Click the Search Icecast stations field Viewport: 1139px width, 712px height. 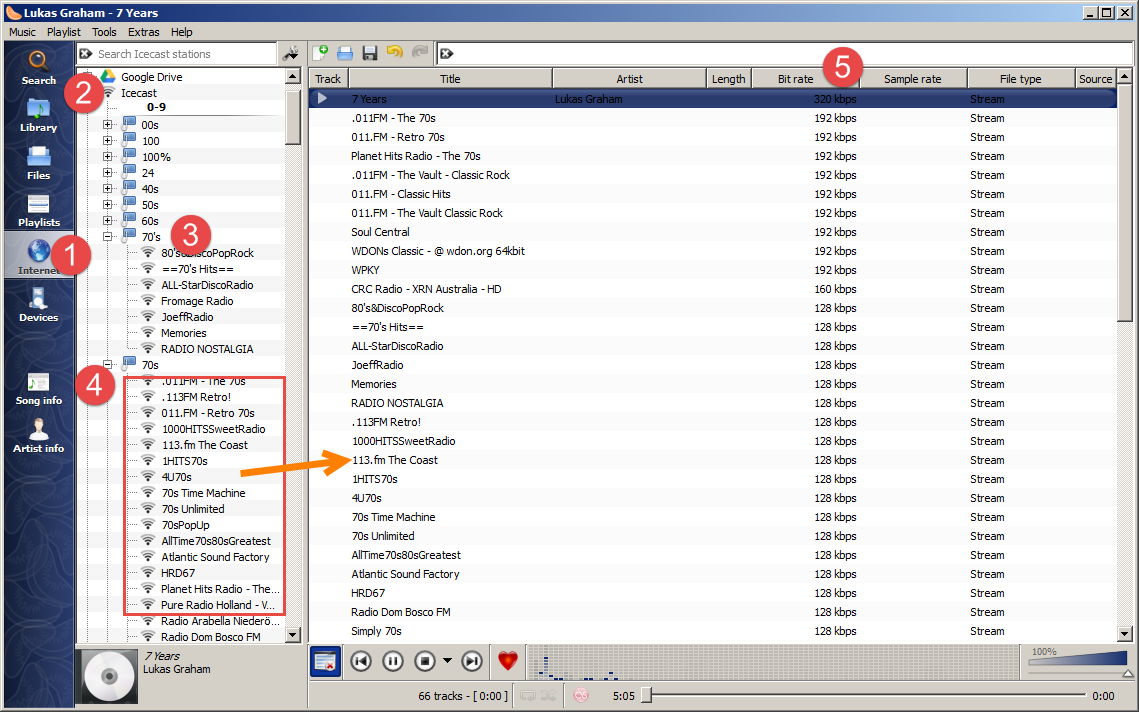(x=185, y=54)
